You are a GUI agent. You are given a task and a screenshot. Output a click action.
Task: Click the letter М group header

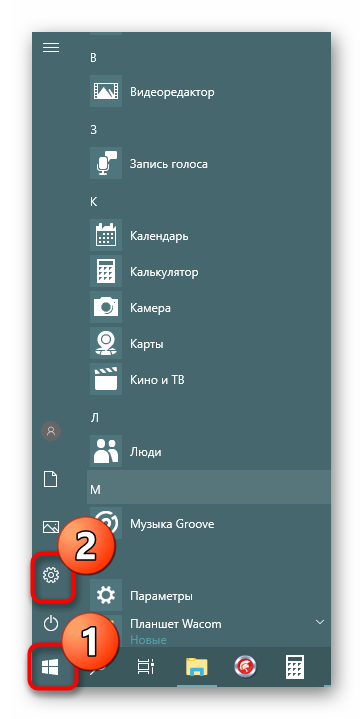[209, 488]
